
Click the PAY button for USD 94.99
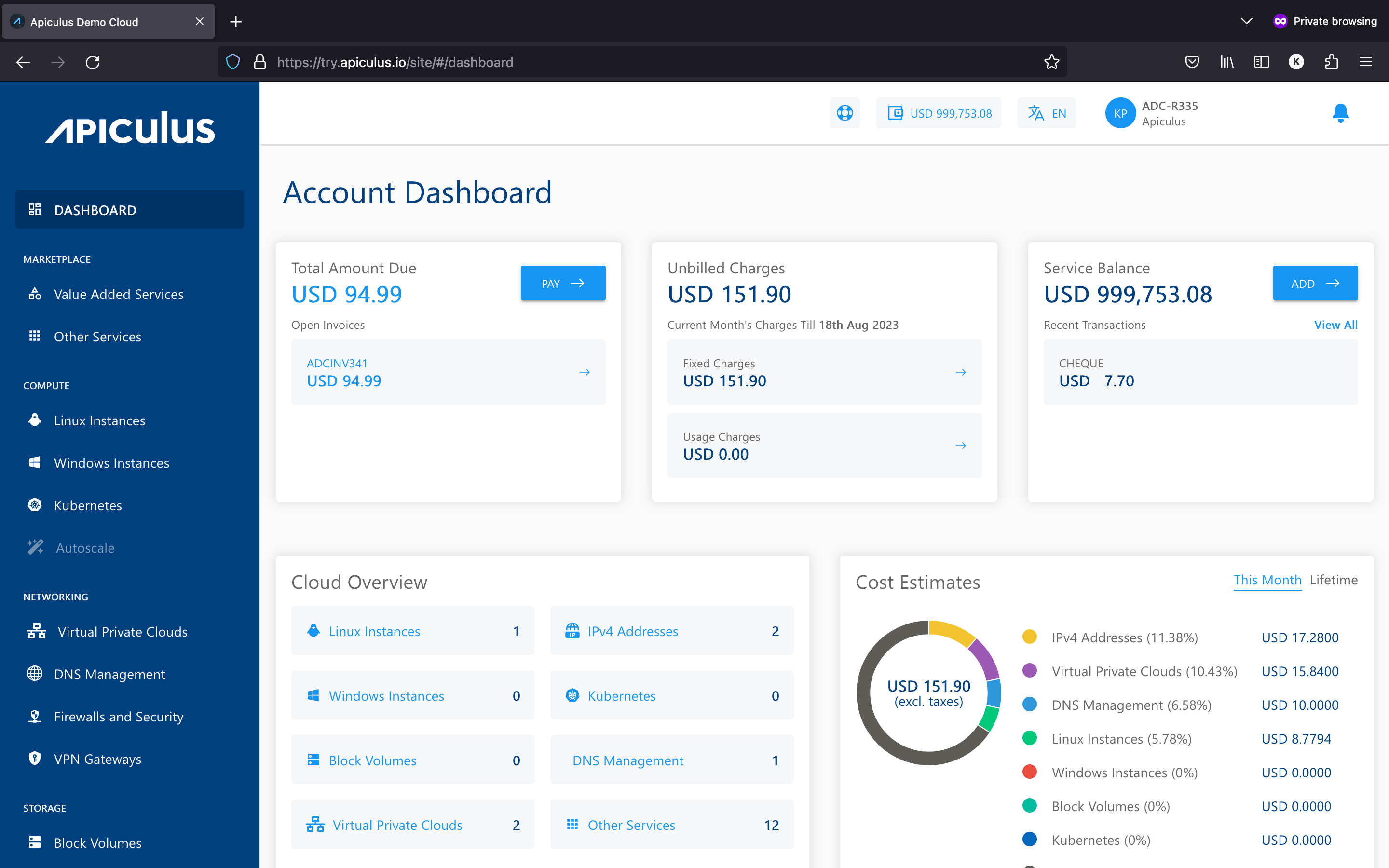[x=562, y=283]
